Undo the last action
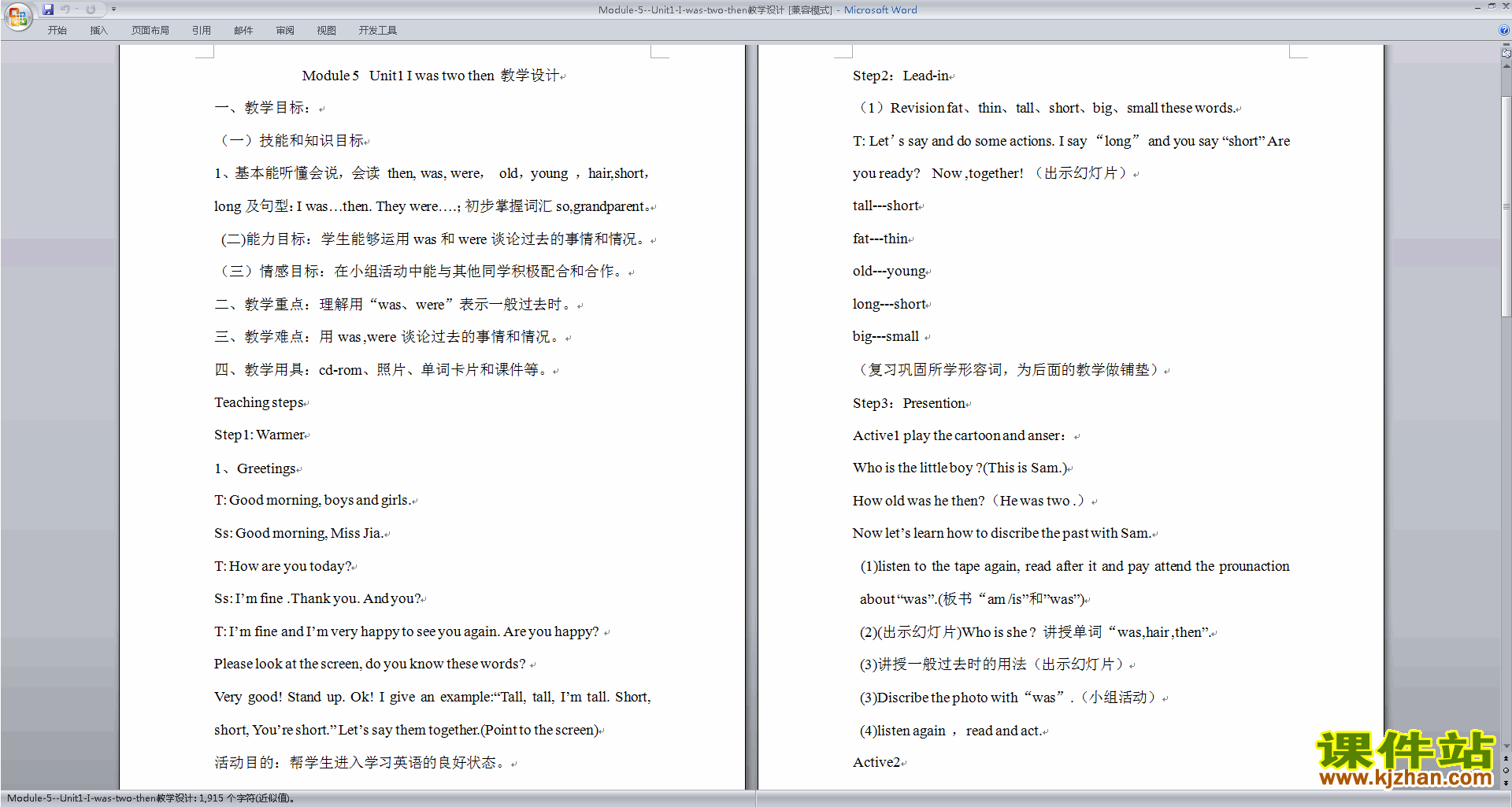The height and width of the screenshot is (807, 1512). [x=65, y=9]
